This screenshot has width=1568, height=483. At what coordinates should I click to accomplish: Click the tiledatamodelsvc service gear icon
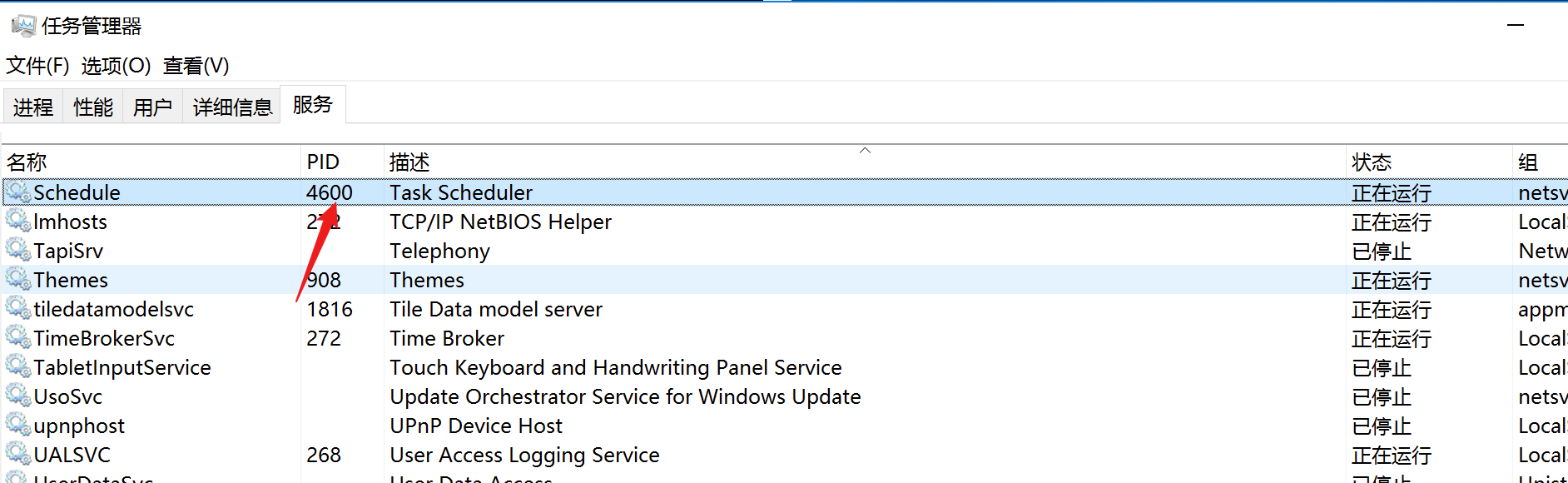click(18, 309)
